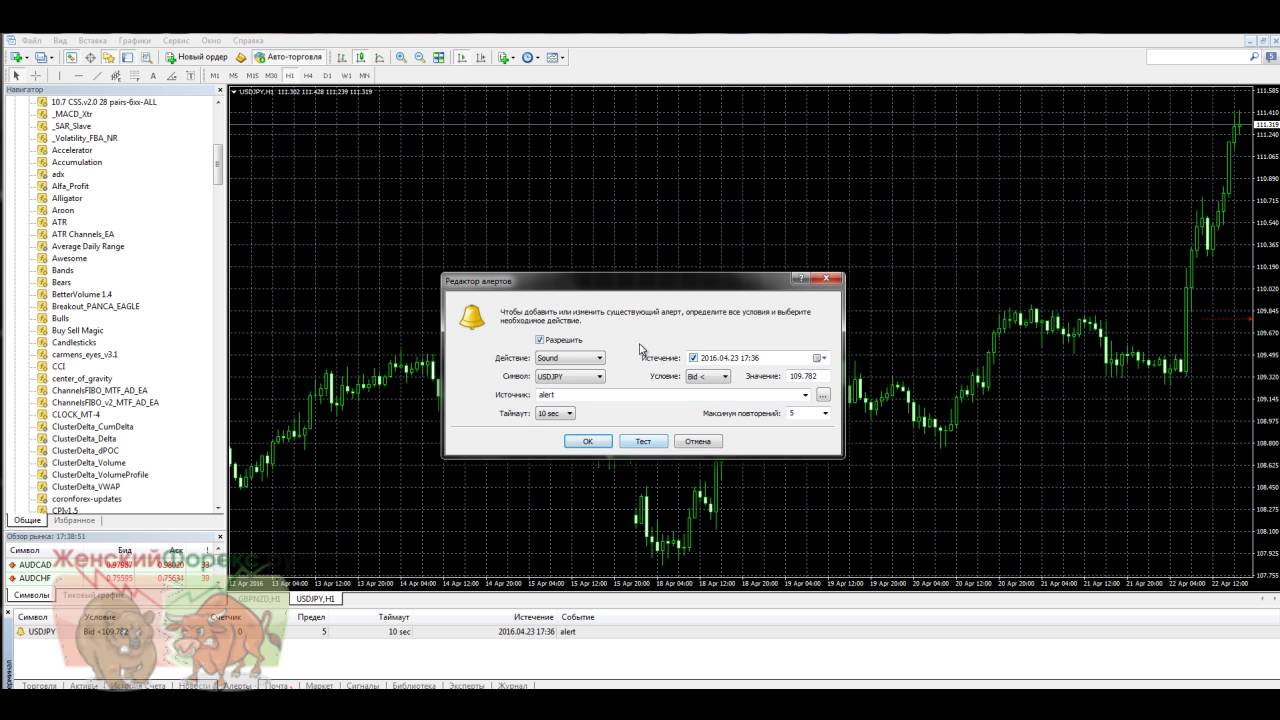Viewport: 1280px width, 720px height.
Task: Select the M1 timeframe button
Action: tap(215, 75)
